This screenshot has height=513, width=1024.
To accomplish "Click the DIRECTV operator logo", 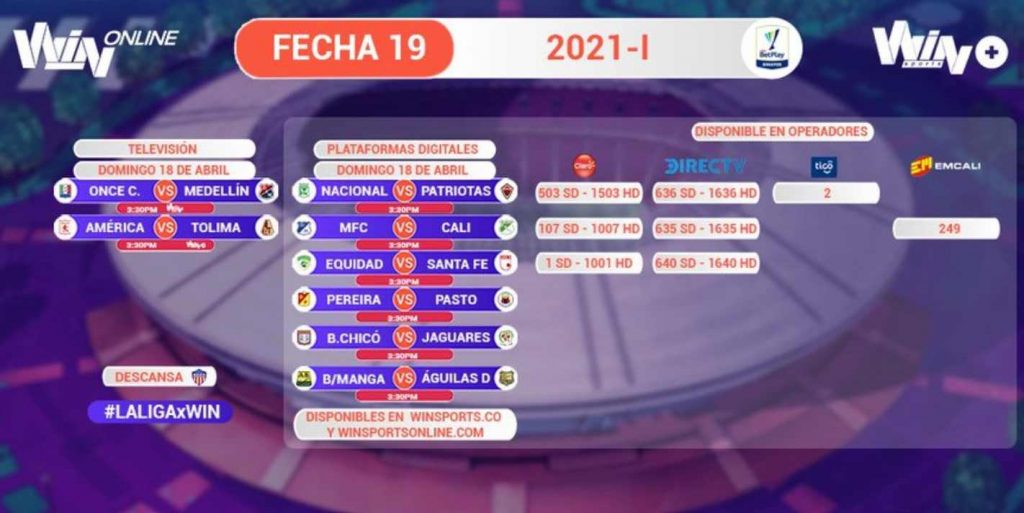I will point(705,166).
